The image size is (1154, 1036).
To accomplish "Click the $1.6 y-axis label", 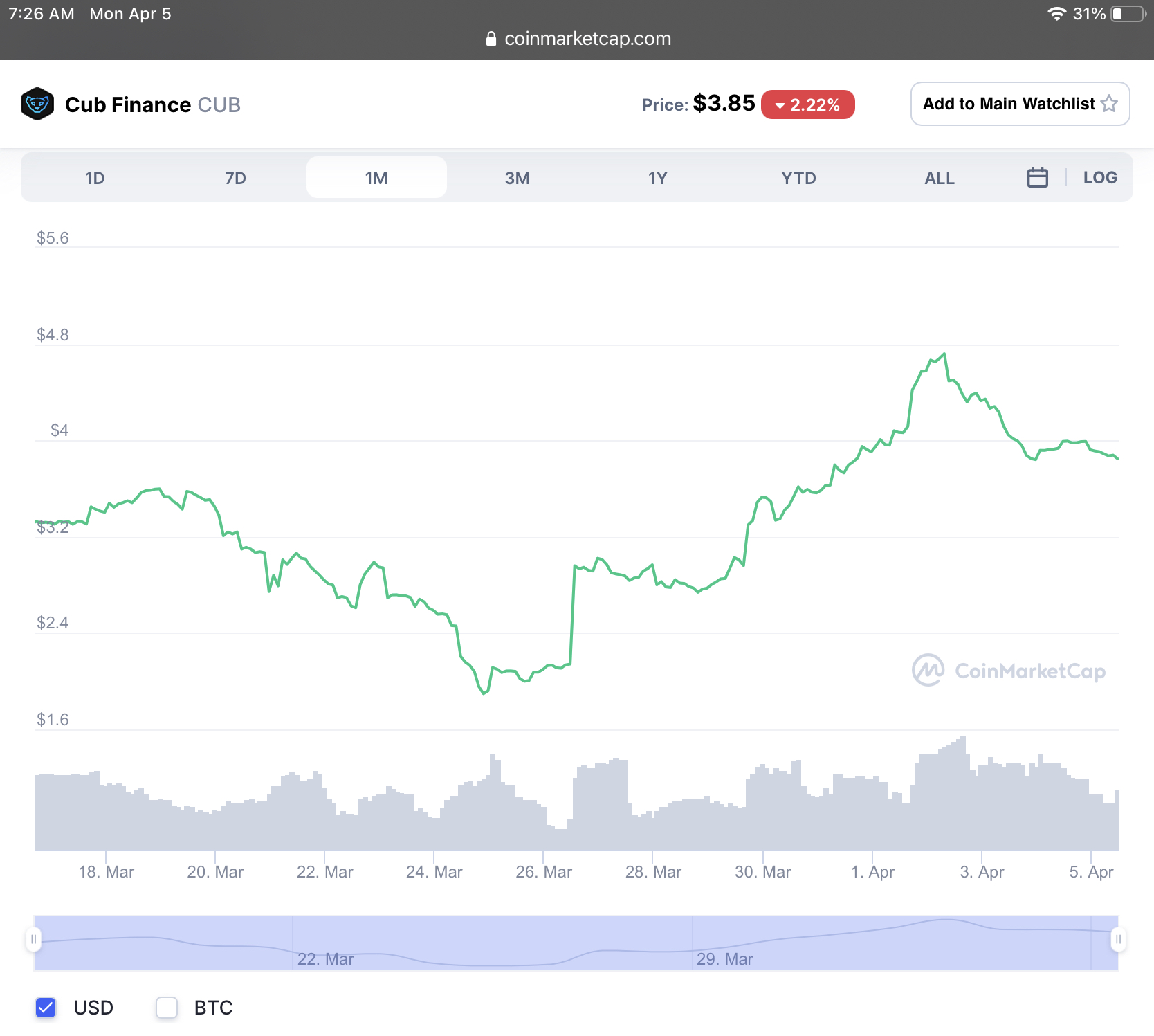I will (x=53, y=720).
